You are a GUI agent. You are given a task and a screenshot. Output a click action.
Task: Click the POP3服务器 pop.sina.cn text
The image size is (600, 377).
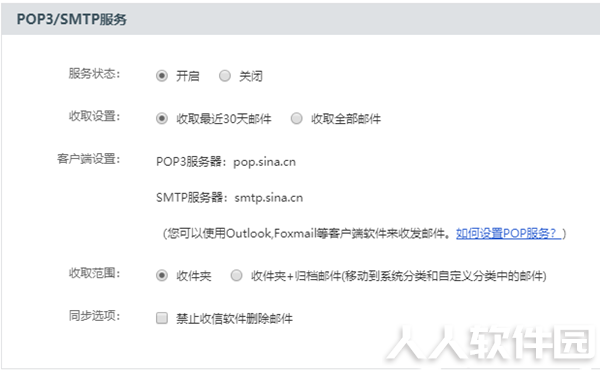[x=226, y=162]
